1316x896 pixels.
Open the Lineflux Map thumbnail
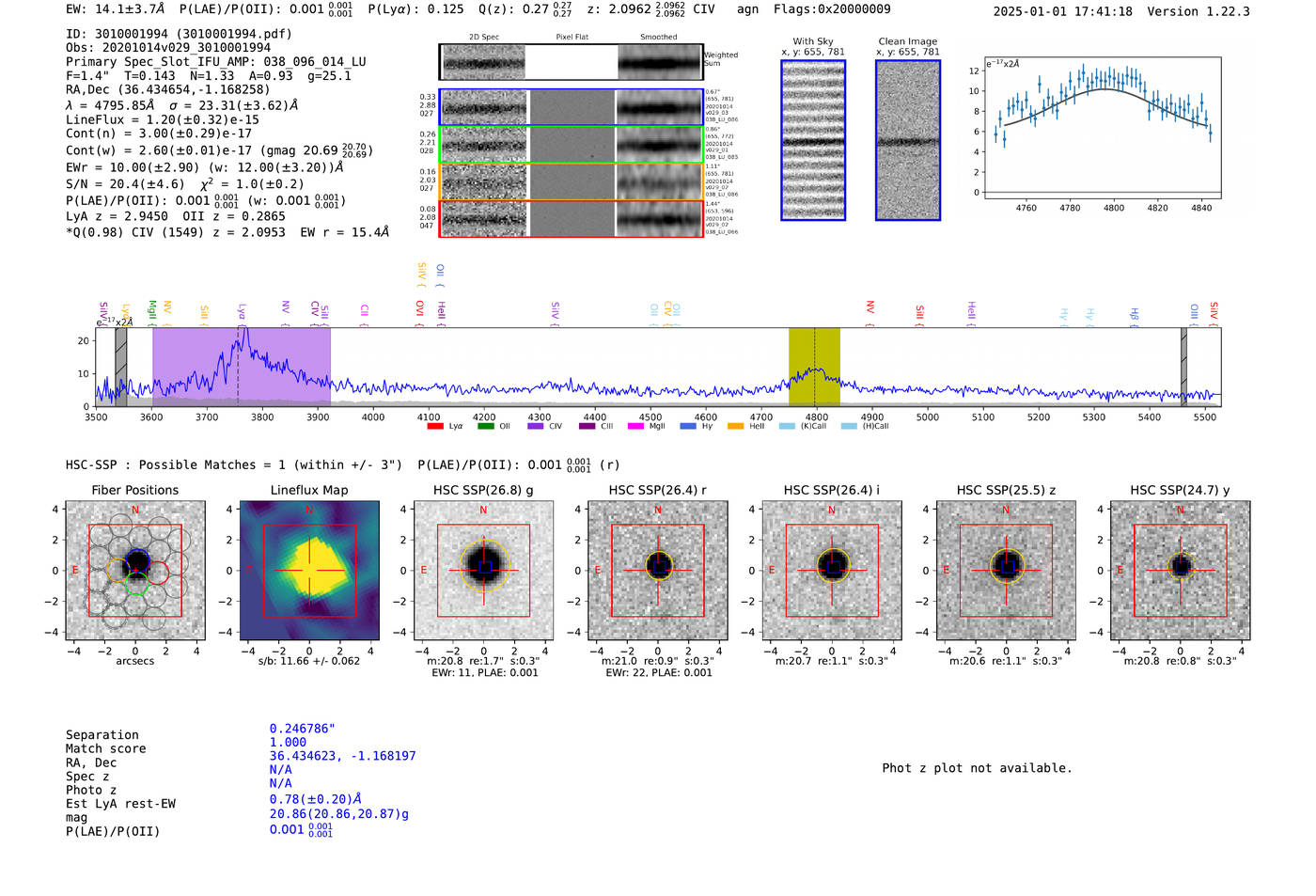(x=309, y=571)
